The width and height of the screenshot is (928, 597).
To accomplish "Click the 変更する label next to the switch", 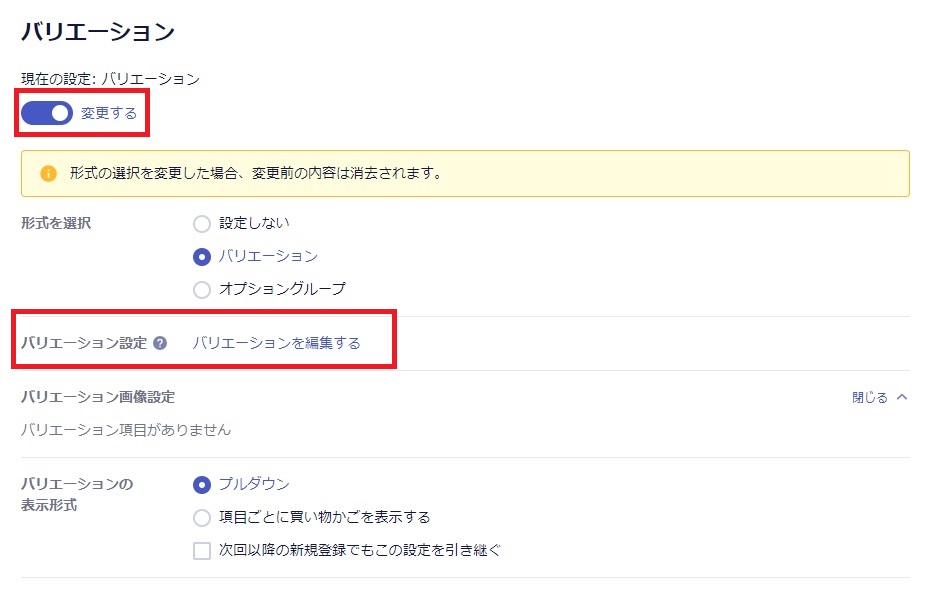I will 109,113.
